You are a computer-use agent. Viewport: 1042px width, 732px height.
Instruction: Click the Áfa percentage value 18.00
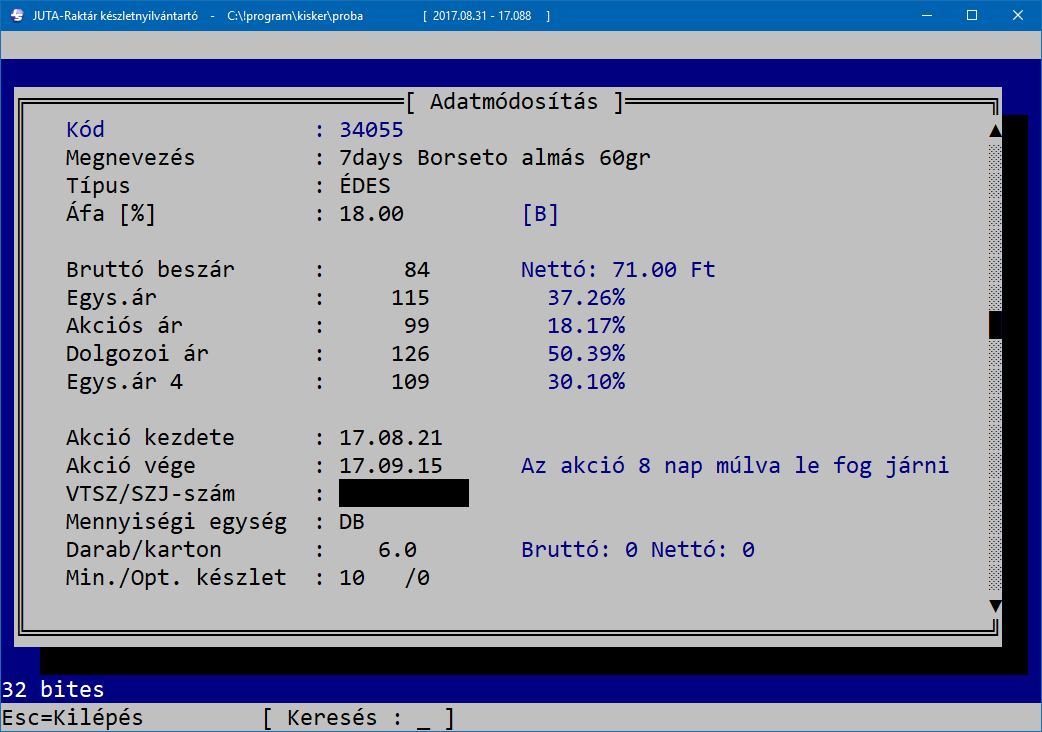[371, 214]
